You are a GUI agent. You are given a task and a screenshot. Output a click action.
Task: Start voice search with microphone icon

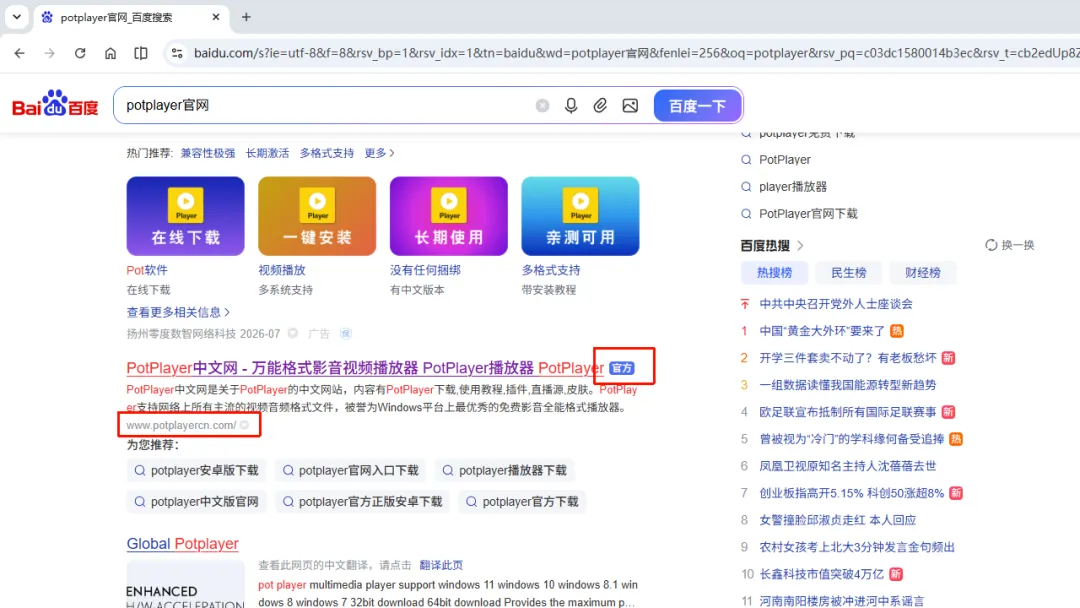pos(571,105)
